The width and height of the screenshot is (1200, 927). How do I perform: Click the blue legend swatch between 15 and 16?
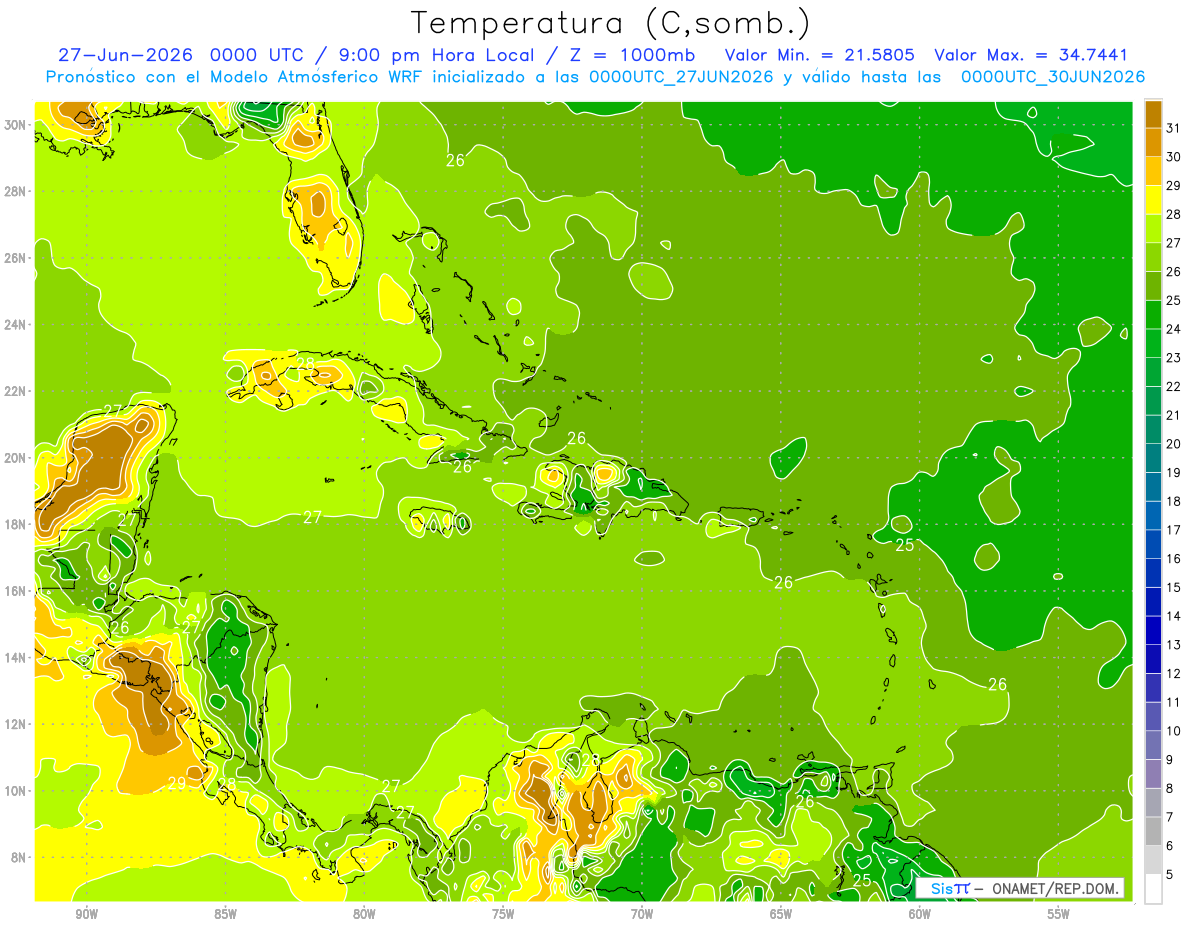coord(1153,573)
